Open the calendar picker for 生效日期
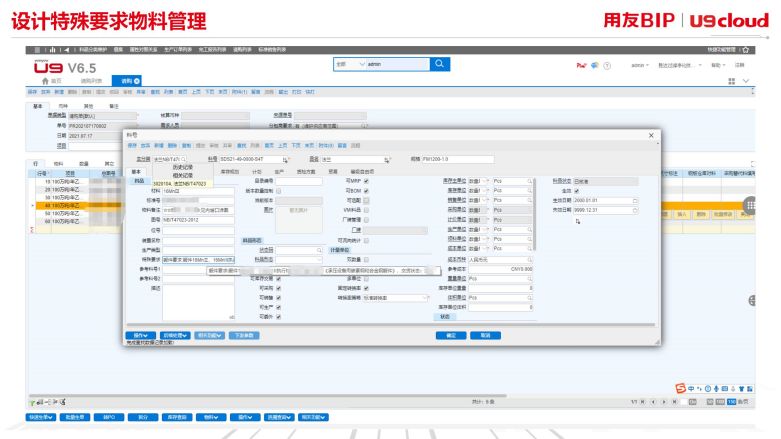Screen dimensions: 781x439 (x=635, y=200)
